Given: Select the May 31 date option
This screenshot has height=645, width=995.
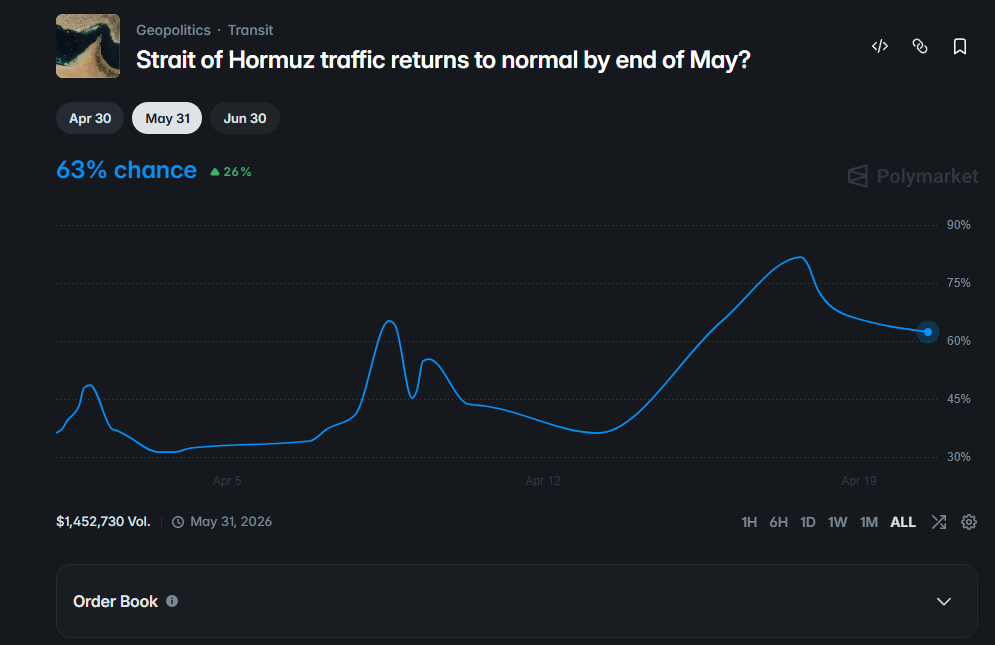Looking at the screenshot, I should pyautogui.click(x=167, y=118).
